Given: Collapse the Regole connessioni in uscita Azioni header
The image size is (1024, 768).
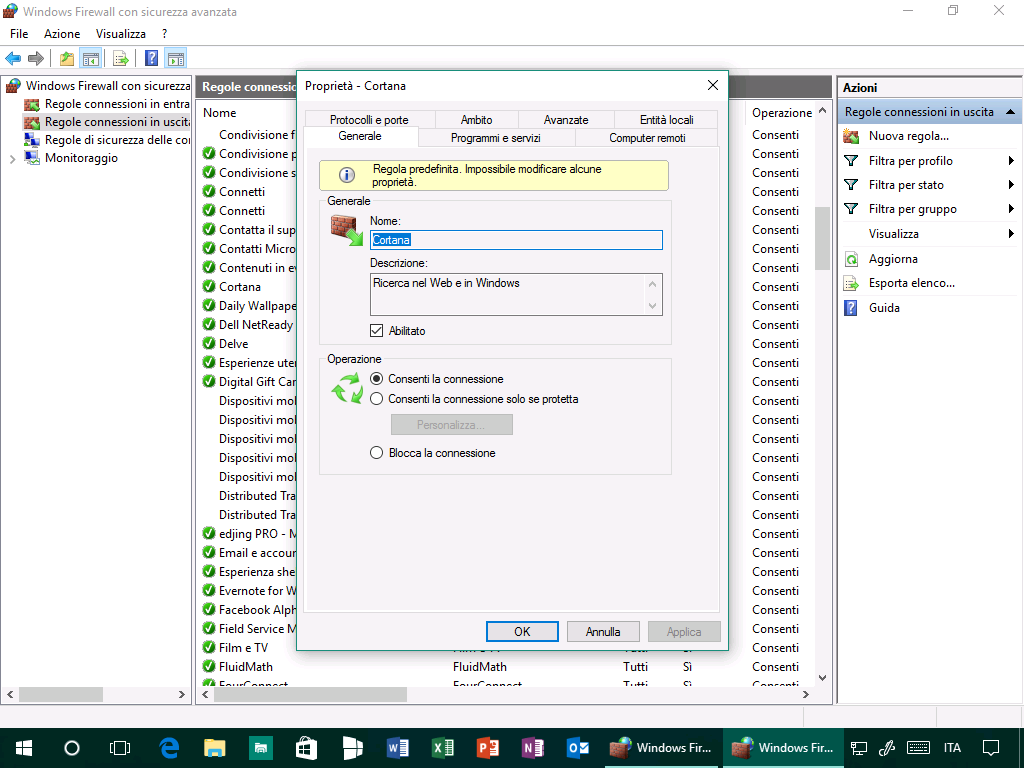Looking at the screenshot, I should [1010, 112].
